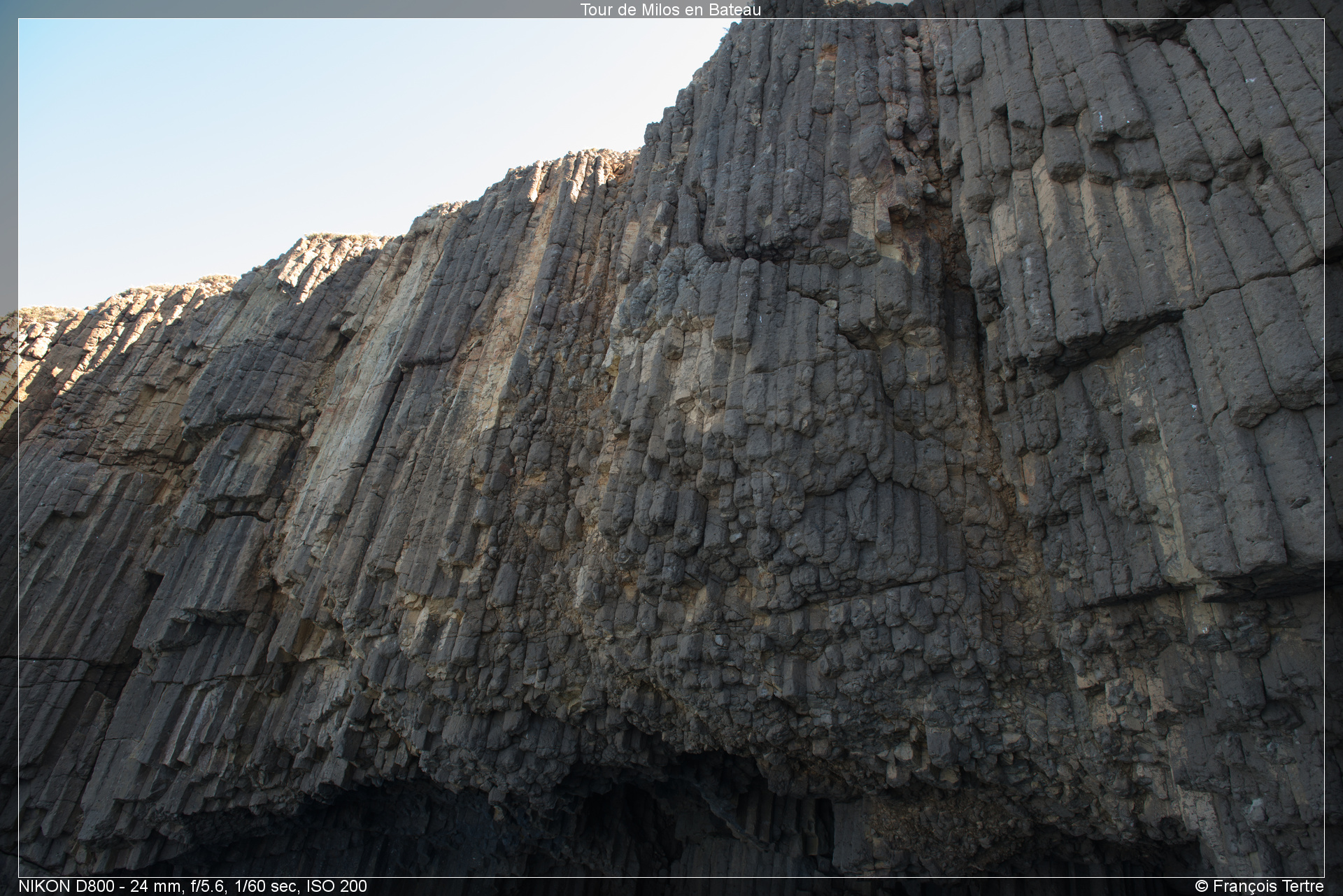Image resolution: width=1343 pixels, height=896 pixels.
Task: Click the title 'Tour de Milos en Bateau'
Action: point(670,10)
